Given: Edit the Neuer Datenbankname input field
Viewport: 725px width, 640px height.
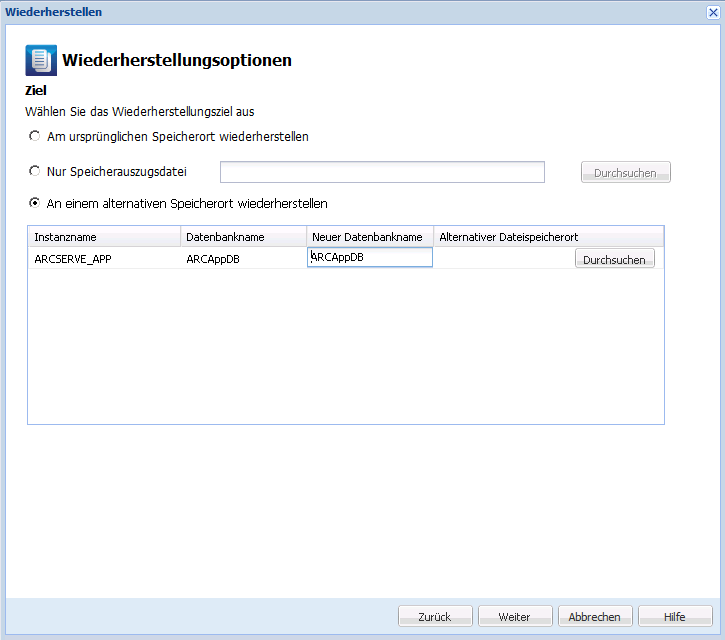Looking at the screenshot, I should point(370,258).
